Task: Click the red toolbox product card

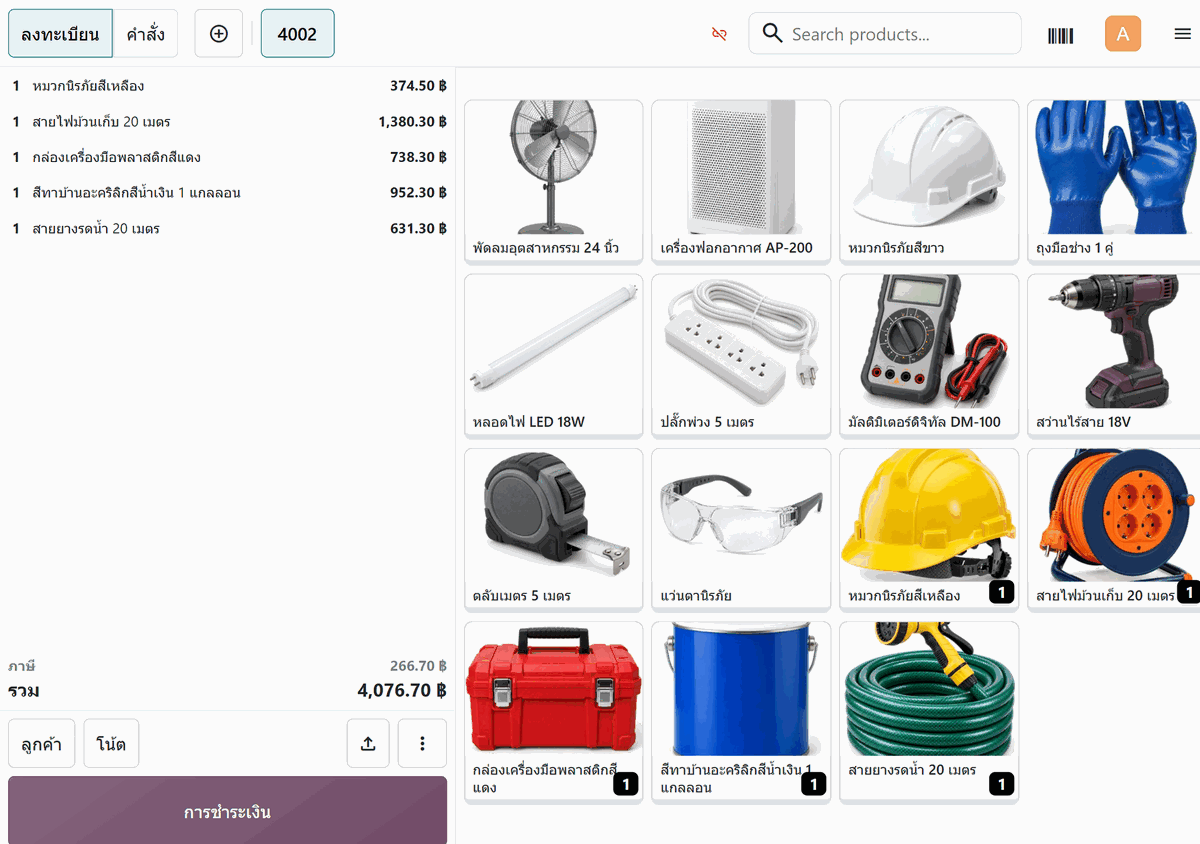Action: click(553, 712)
